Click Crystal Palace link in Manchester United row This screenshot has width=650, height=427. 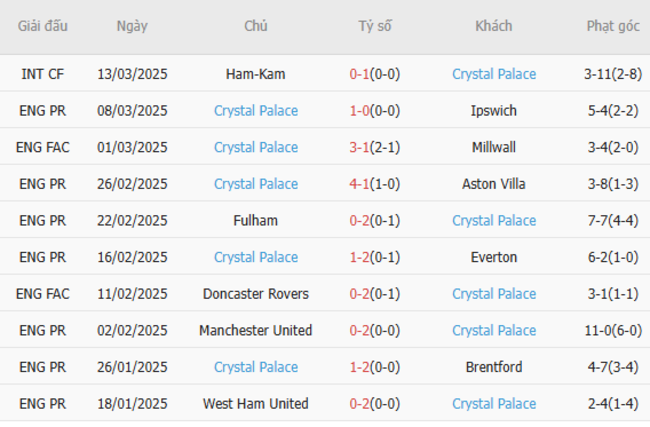point(494,330)
